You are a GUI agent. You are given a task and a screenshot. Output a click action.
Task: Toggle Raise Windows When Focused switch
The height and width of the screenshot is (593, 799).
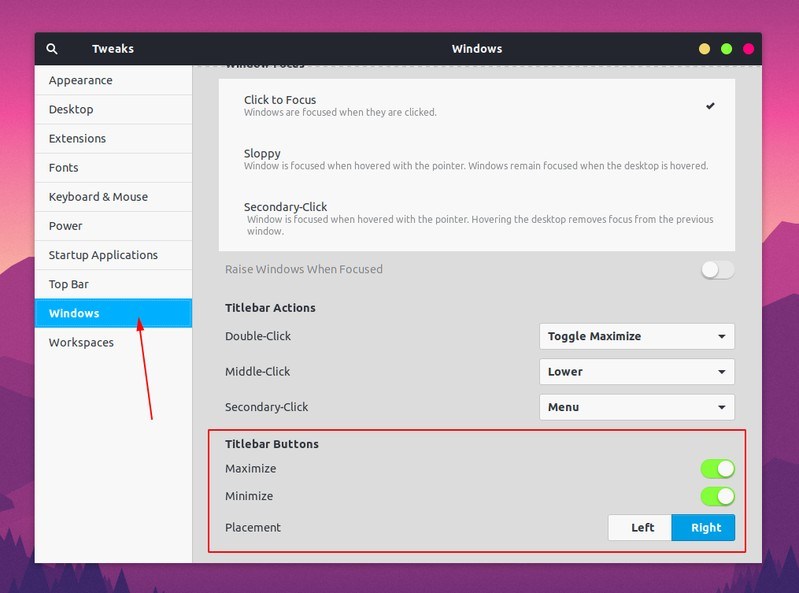[x=717, y=269]
